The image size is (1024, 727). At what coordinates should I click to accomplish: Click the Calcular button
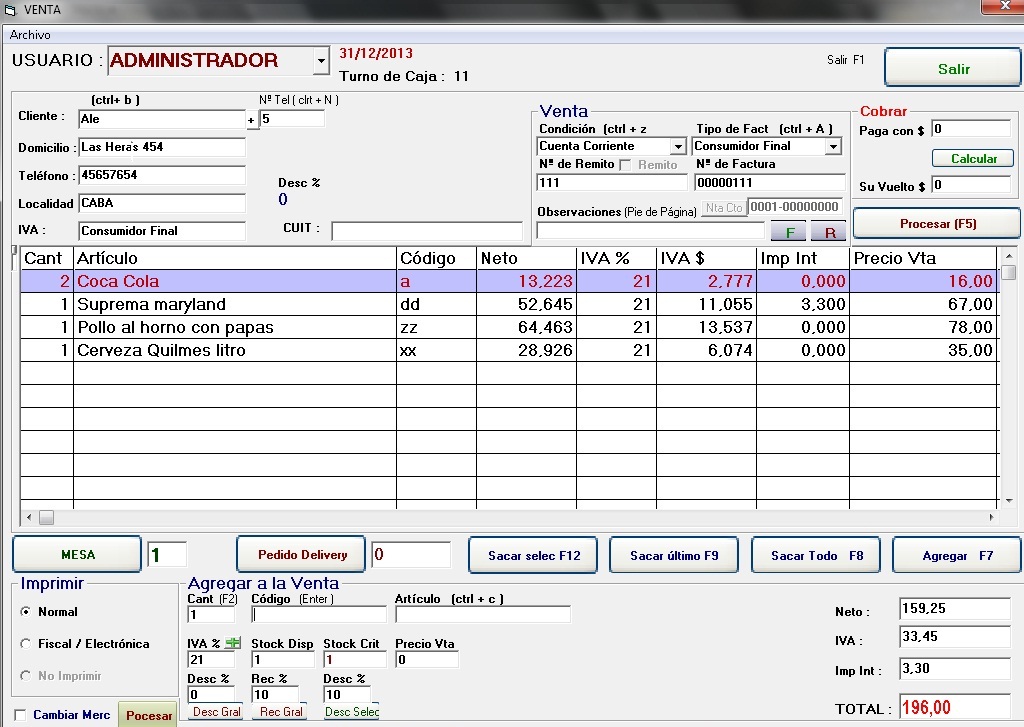pyautogui.click(x=973, y=158)
